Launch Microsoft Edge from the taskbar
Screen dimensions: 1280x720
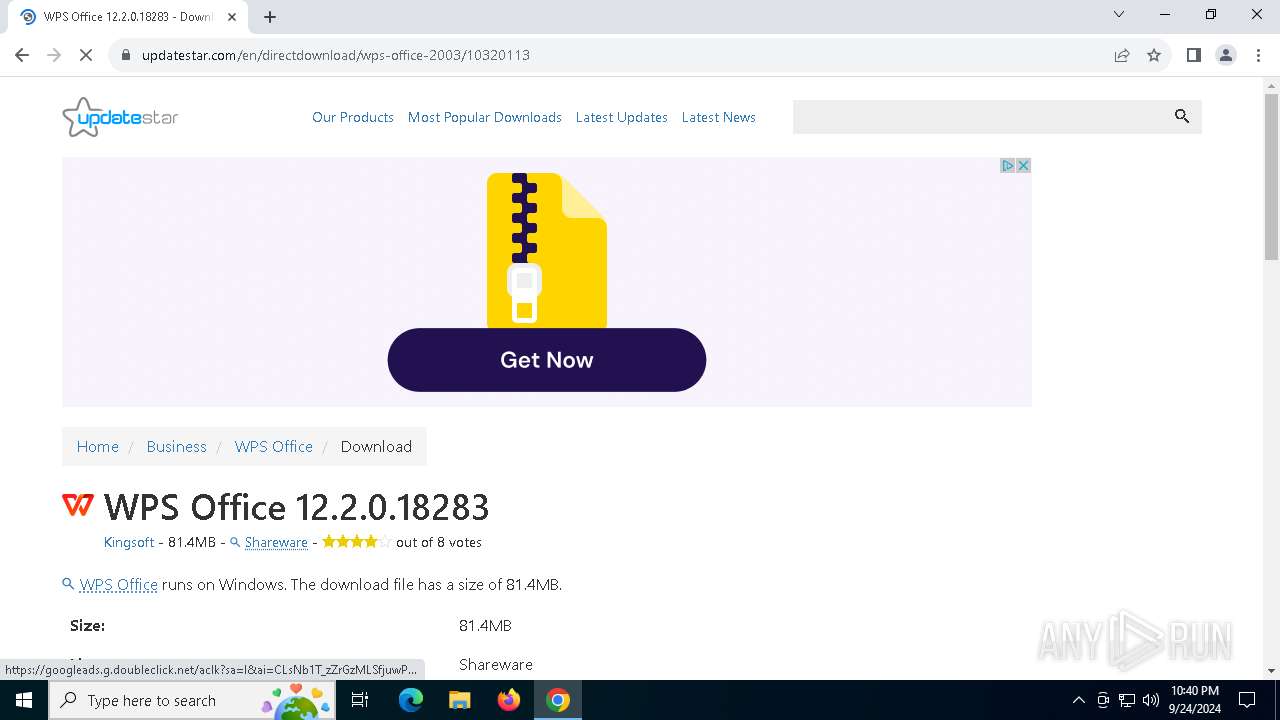411,700
